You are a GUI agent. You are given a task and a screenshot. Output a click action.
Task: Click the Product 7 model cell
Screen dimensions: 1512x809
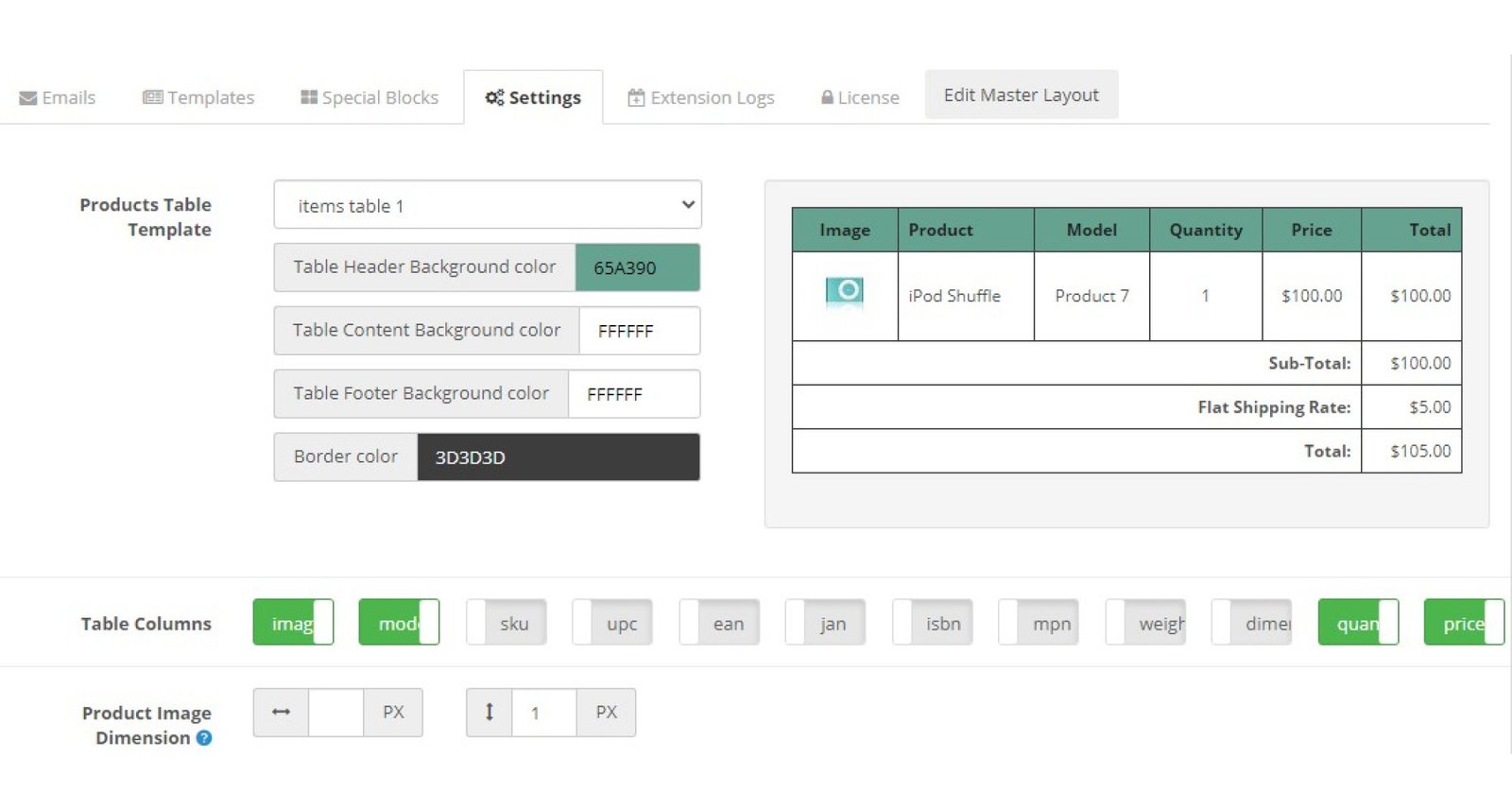(x=1091, y=296)
